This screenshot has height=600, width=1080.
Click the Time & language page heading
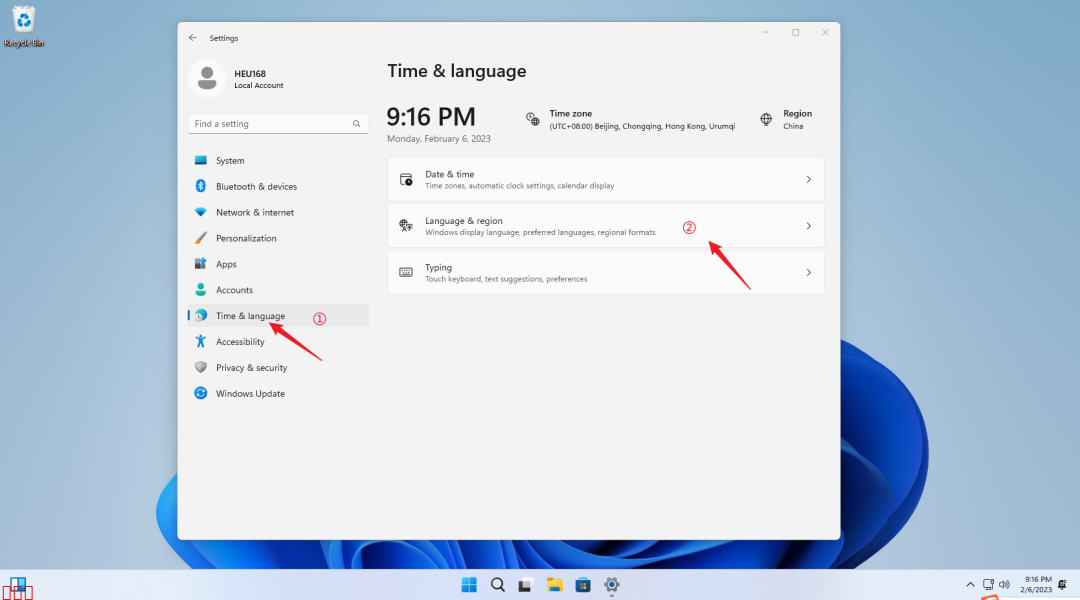point(457,71)
